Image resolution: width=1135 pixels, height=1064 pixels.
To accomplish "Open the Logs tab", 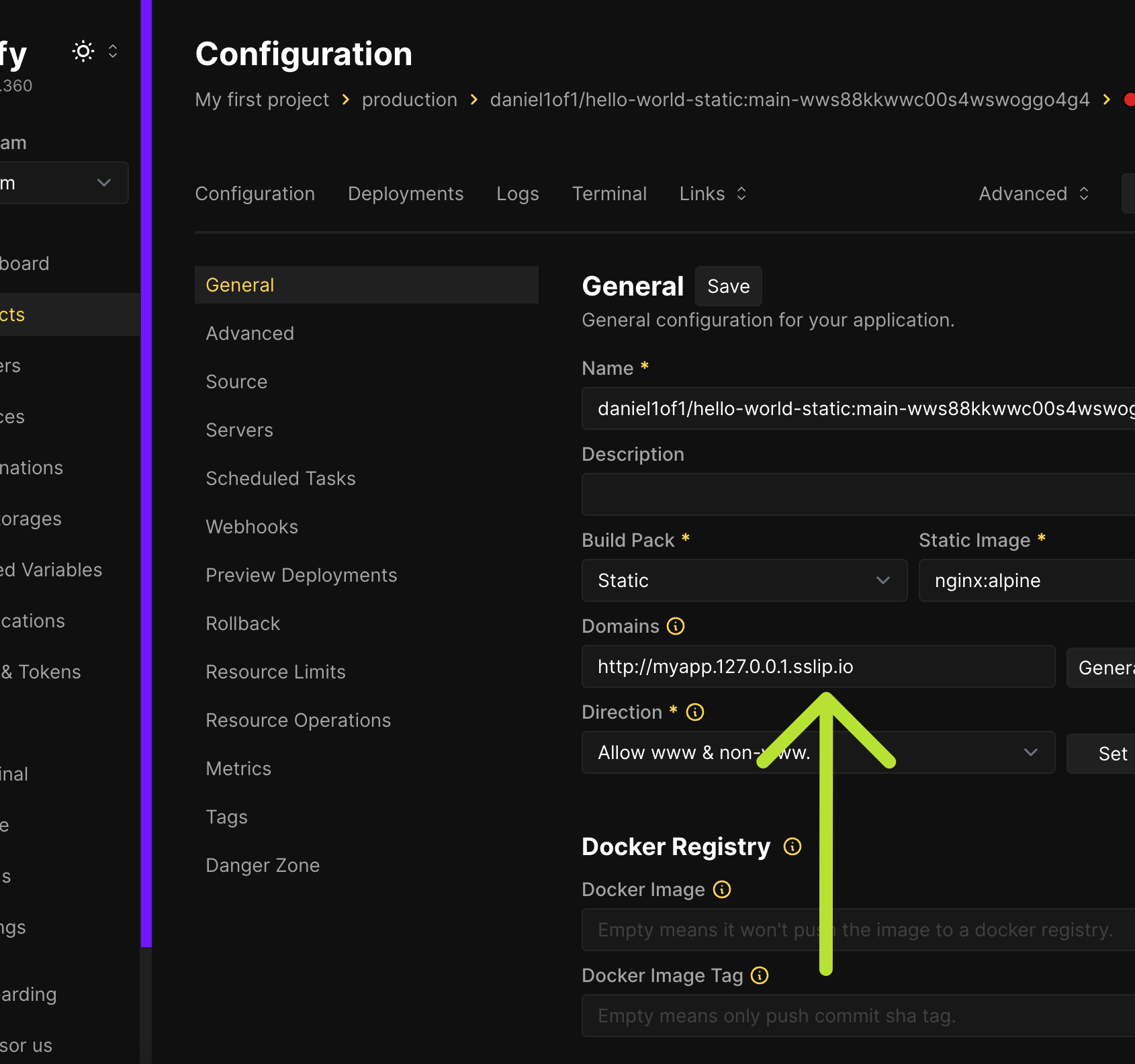I will click(518, 193).
